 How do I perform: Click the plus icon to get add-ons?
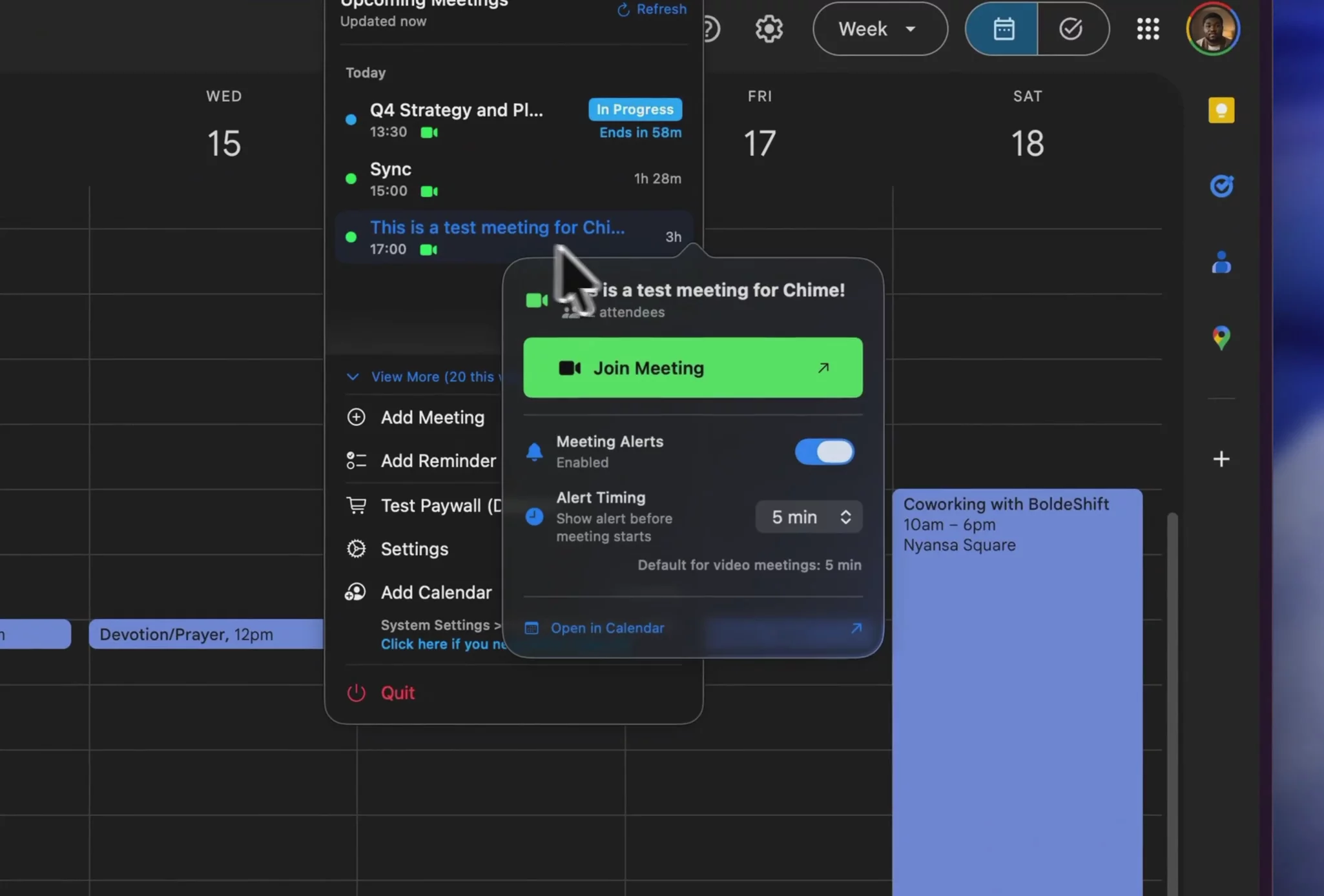coord(1221,459)
